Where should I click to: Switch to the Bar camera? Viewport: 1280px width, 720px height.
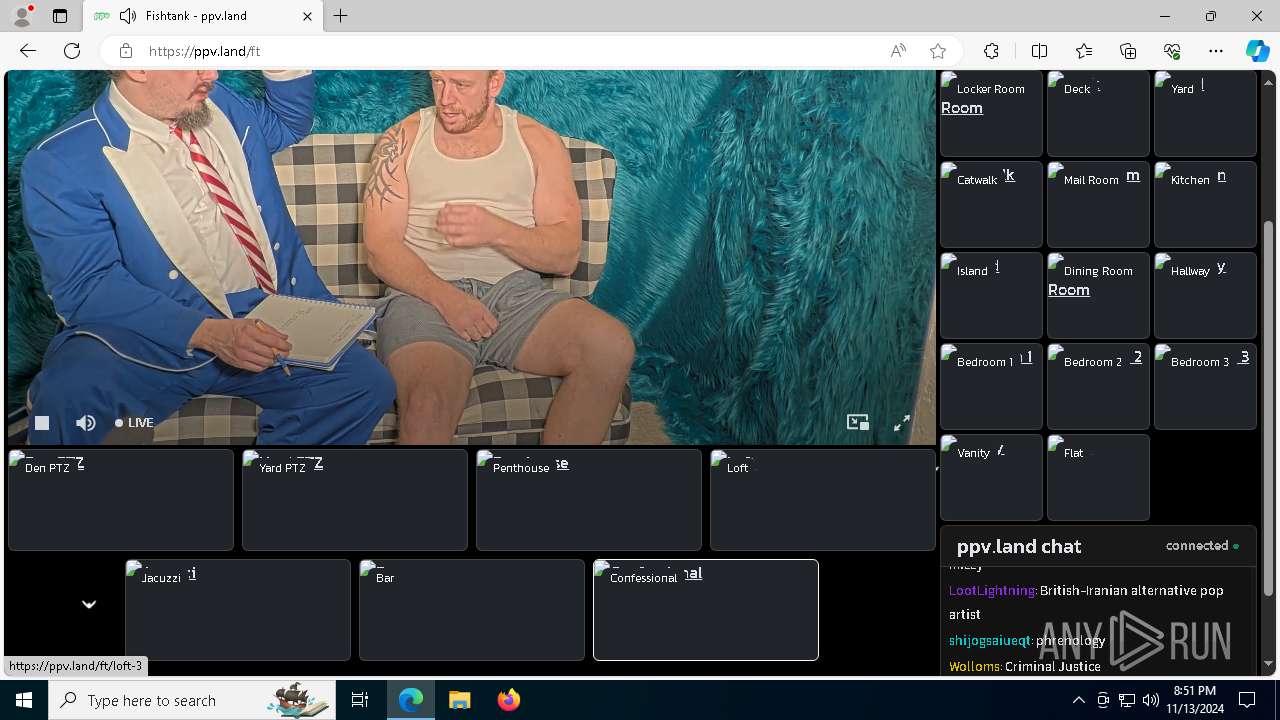472,610
